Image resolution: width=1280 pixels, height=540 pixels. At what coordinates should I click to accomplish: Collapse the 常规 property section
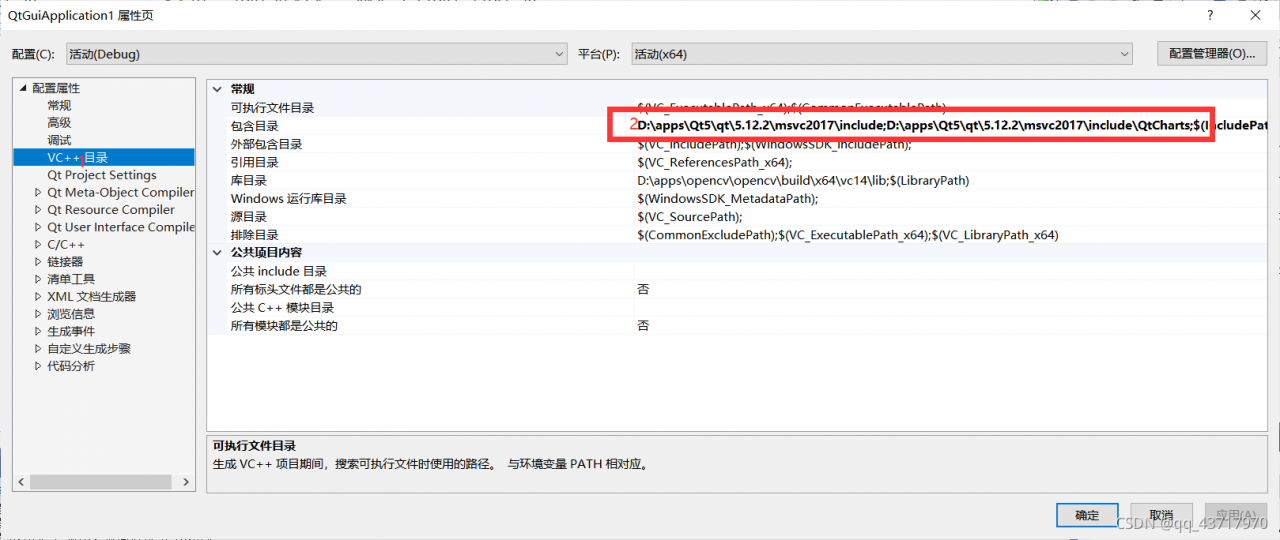coord(217,89)
